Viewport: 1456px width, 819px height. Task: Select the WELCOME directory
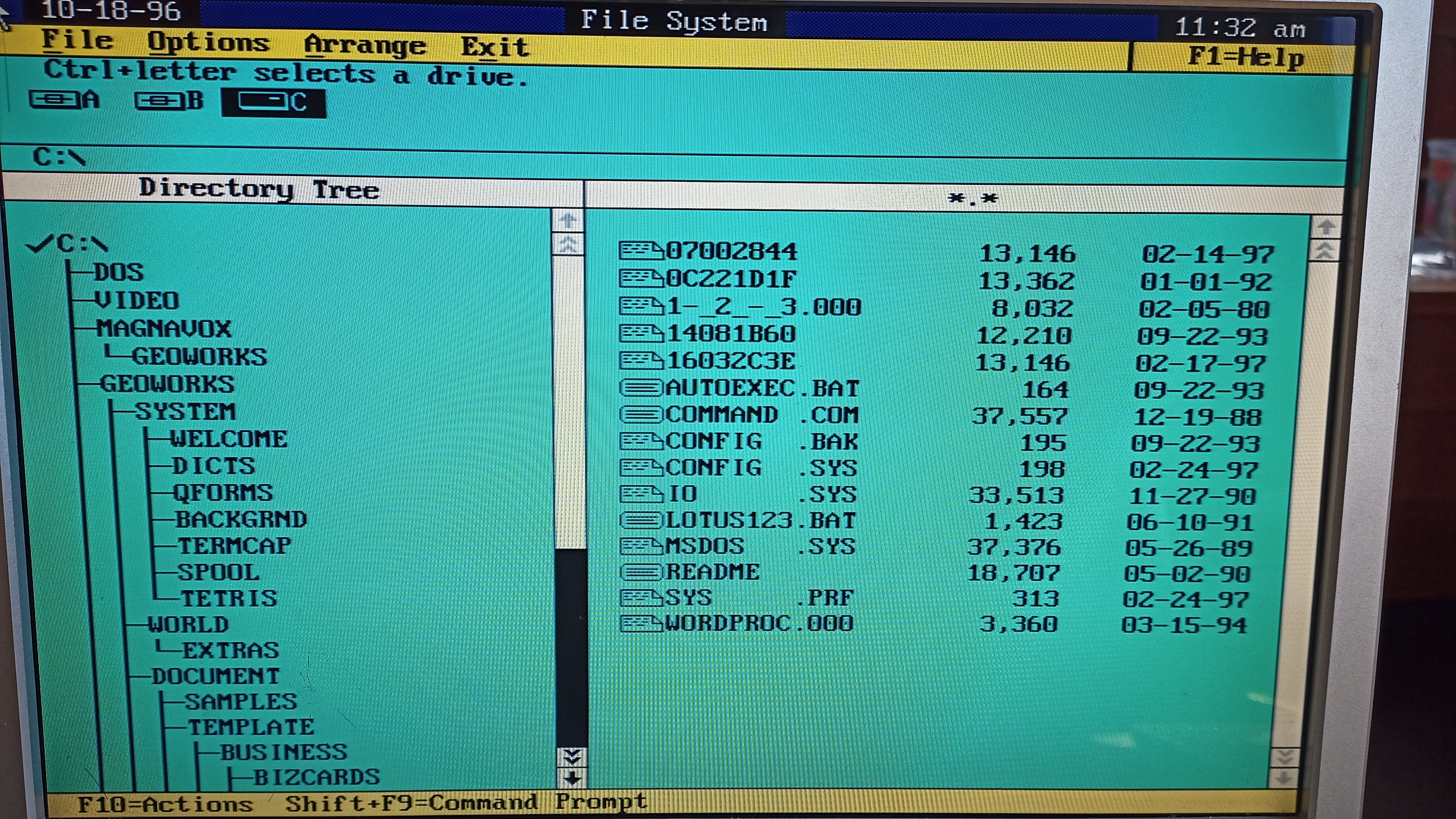229,439
